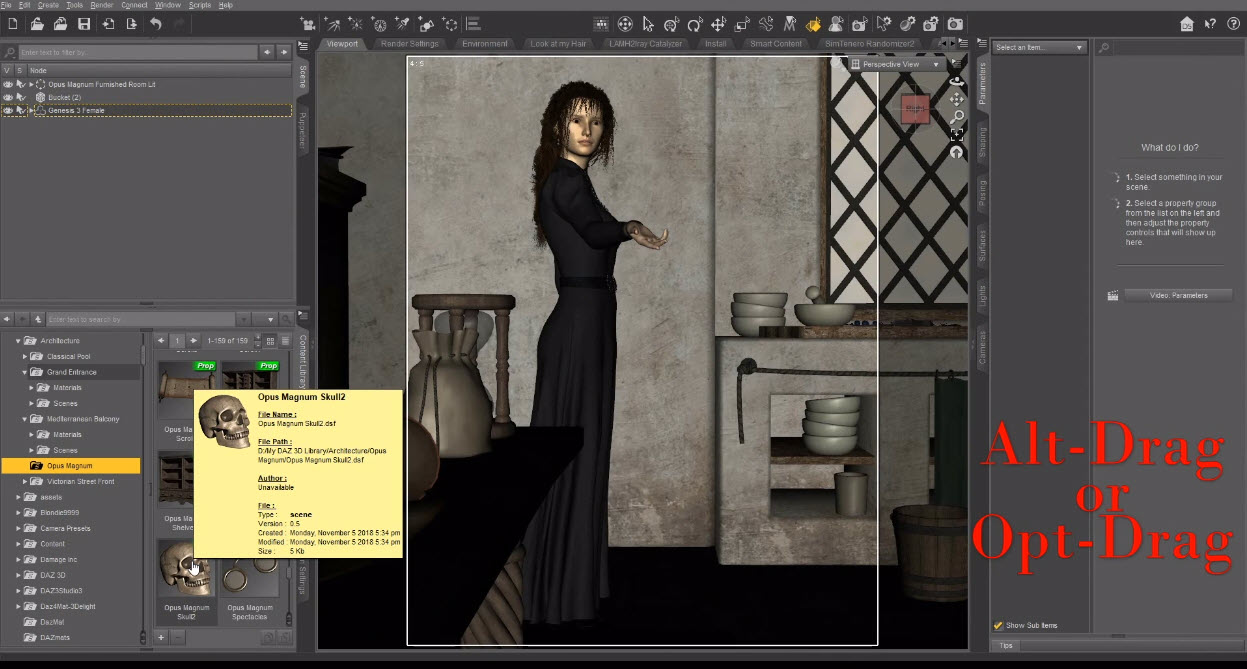Open the Render menu
1247x669 pixels.
[102, 5]
